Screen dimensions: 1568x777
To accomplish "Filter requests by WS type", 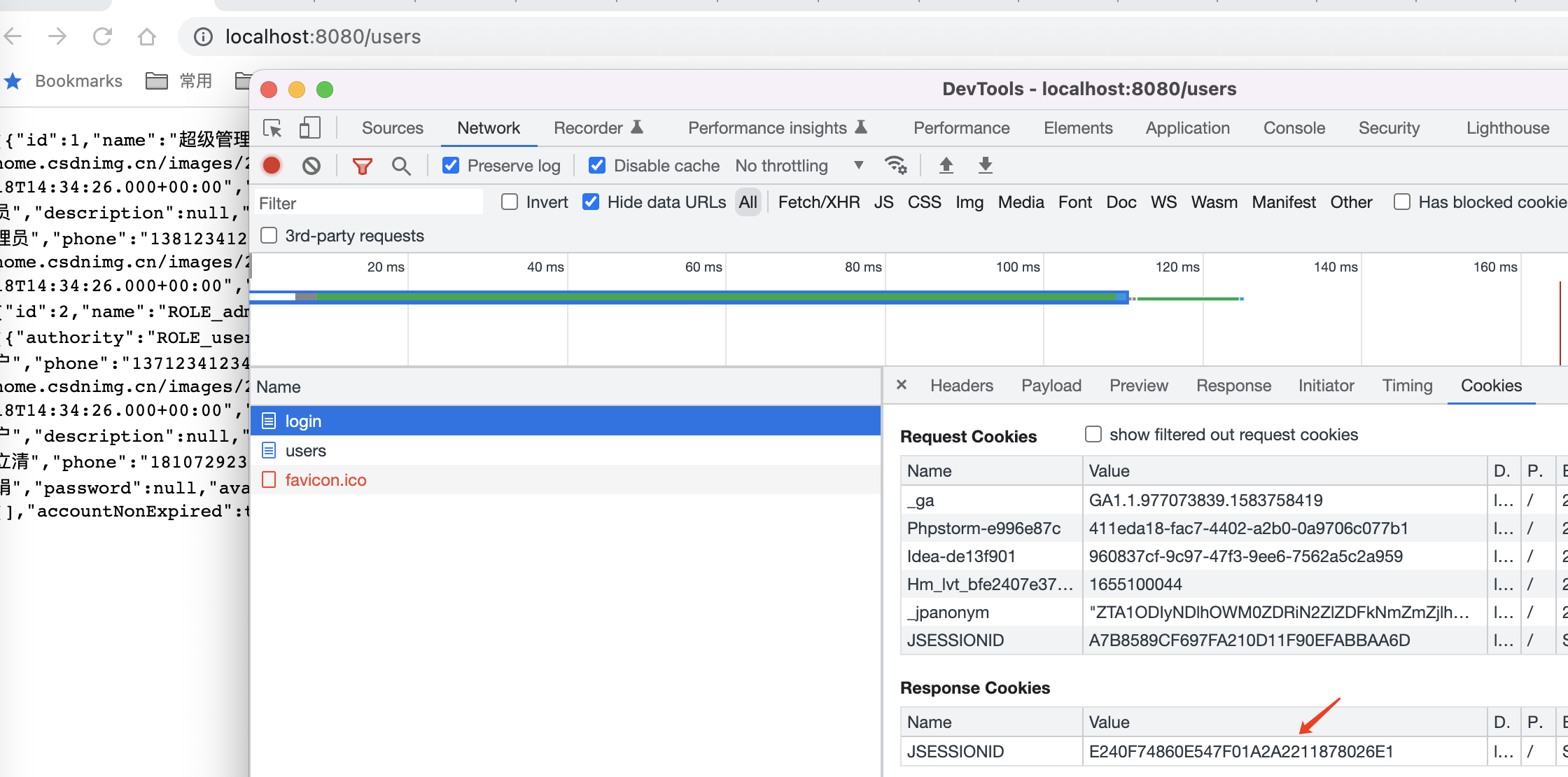I will tap(1163, 202).
